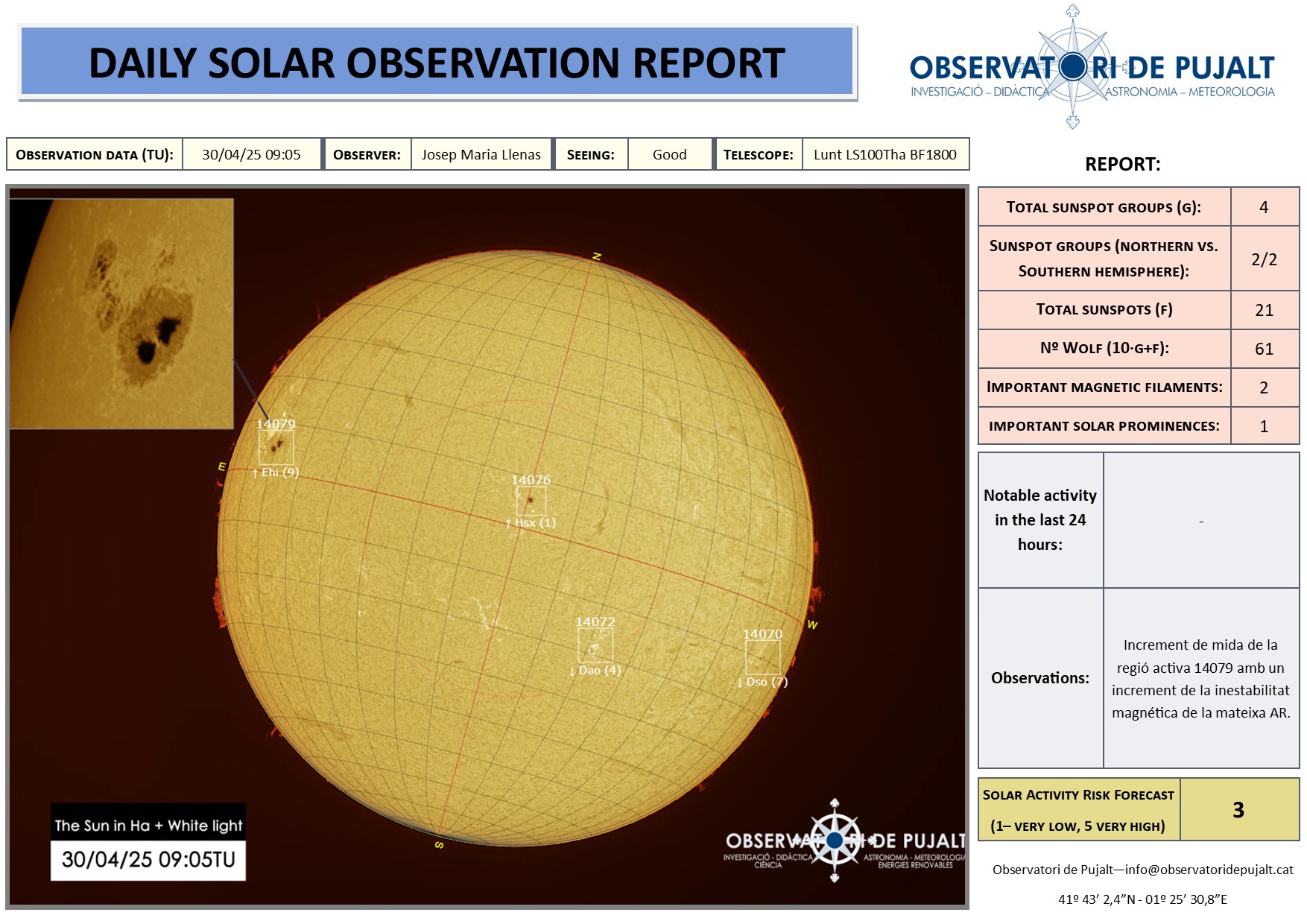1307x924 pixels.
Task: Select the sunspot region 14079 box
Action: tap(276, 447)
